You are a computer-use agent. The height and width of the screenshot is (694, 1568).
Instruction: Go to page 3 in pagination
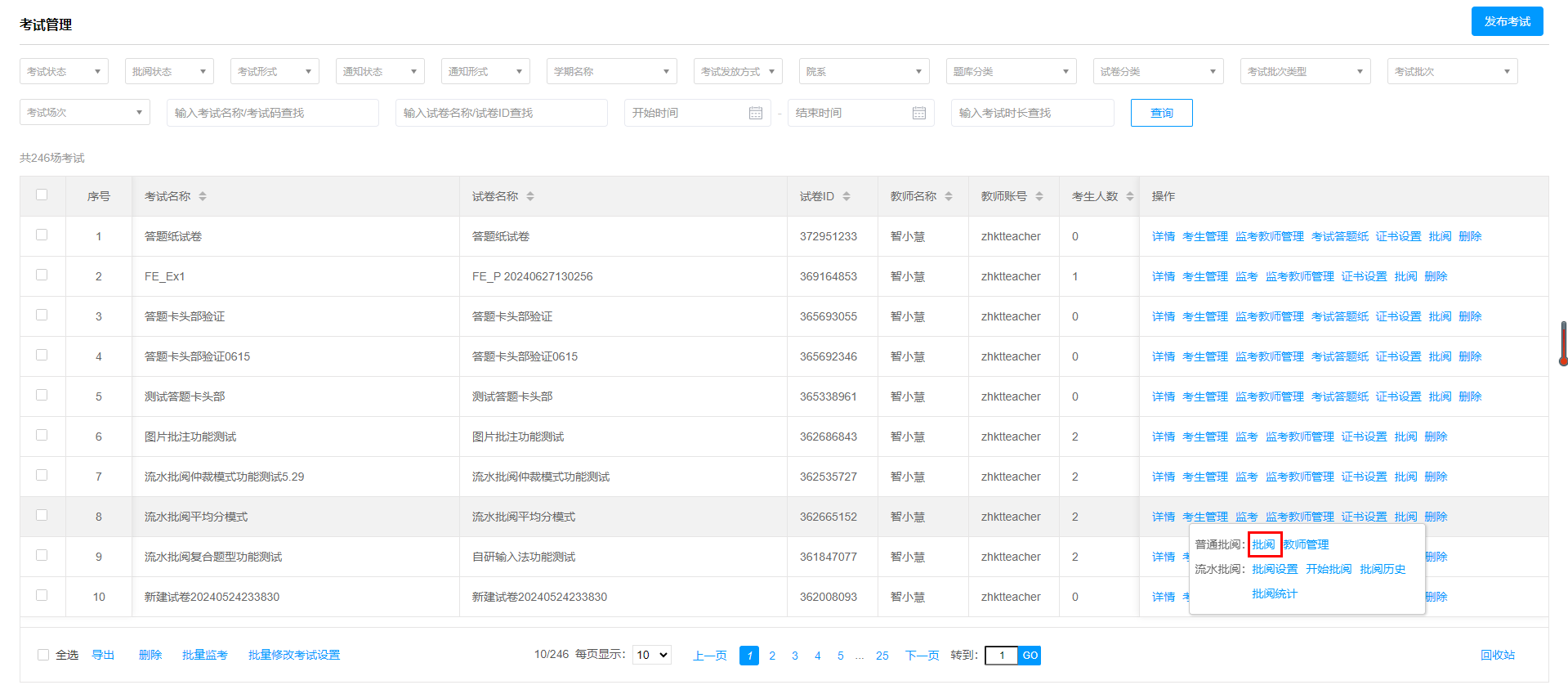[x=795, y=656]
